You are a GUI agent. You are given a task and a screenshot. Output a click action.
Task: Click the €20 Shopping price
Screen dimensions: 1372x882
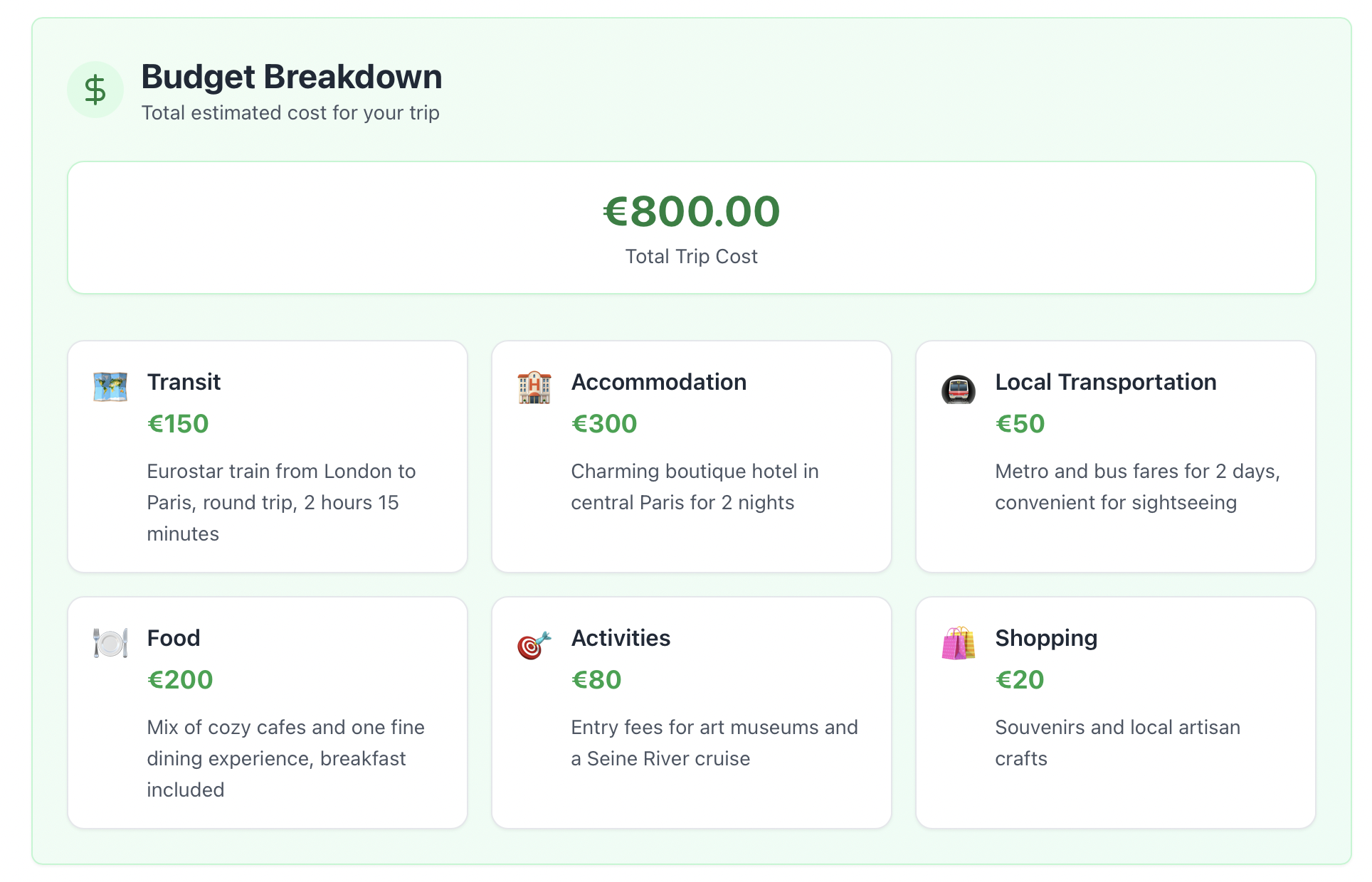tap(1020, 680)
